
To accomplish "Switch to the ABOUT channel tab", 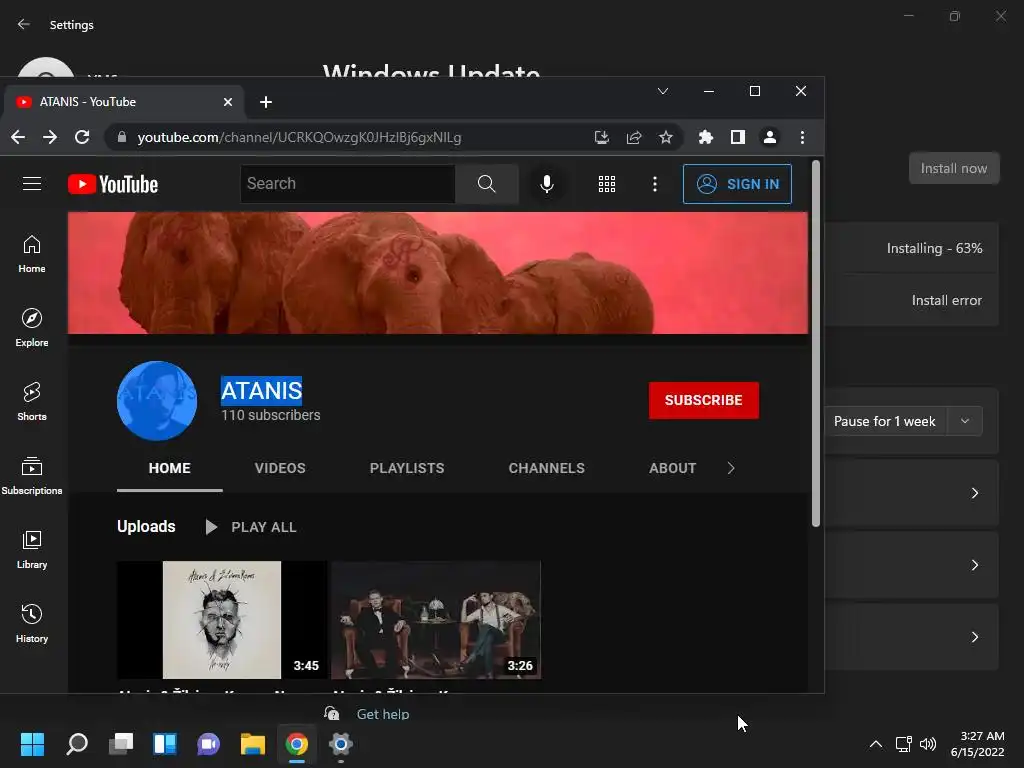I will pos(673,468).
